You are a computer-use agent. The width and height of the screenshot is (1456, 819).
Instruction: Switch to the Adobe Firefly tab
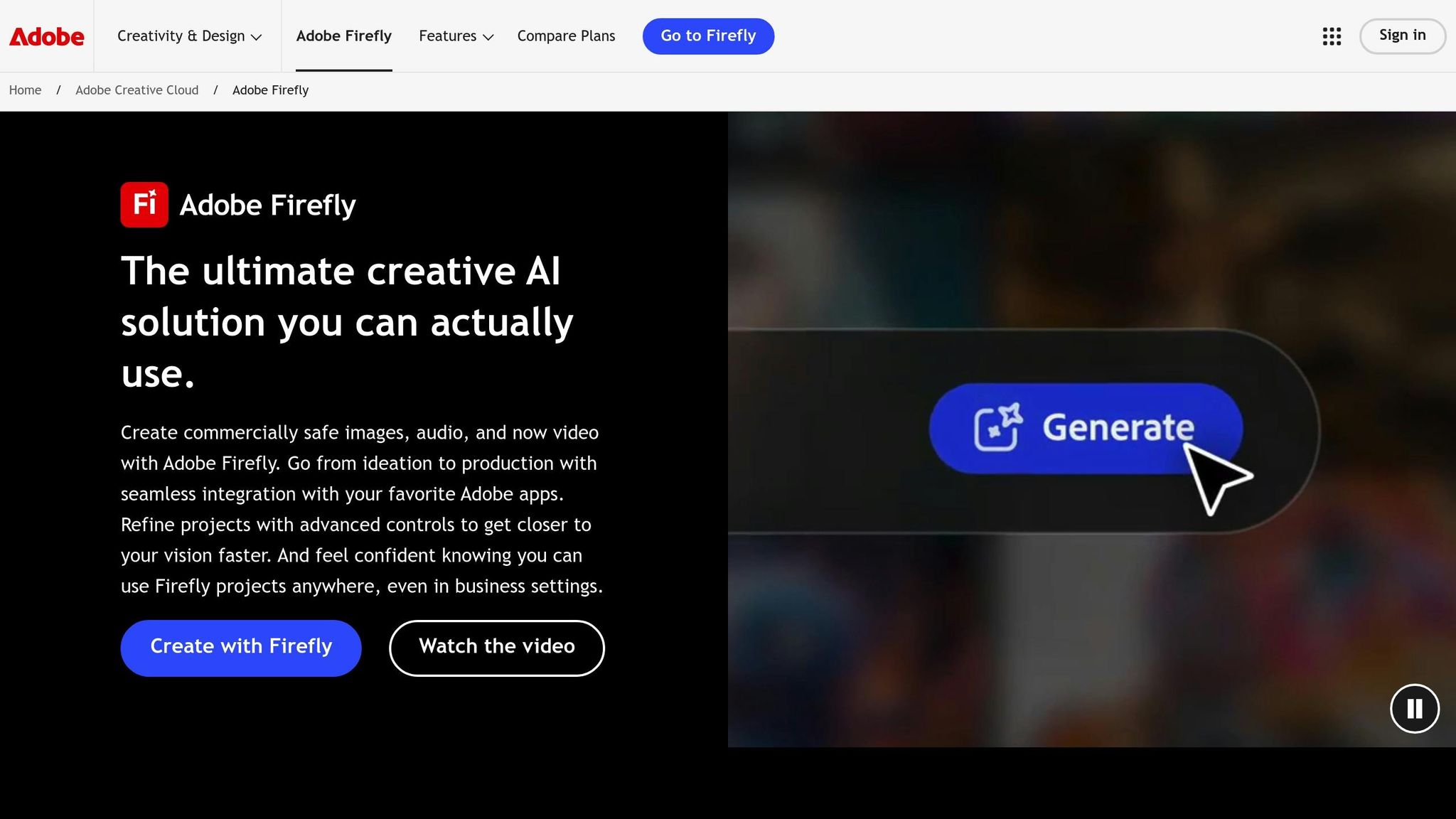(x=343, y=36)
